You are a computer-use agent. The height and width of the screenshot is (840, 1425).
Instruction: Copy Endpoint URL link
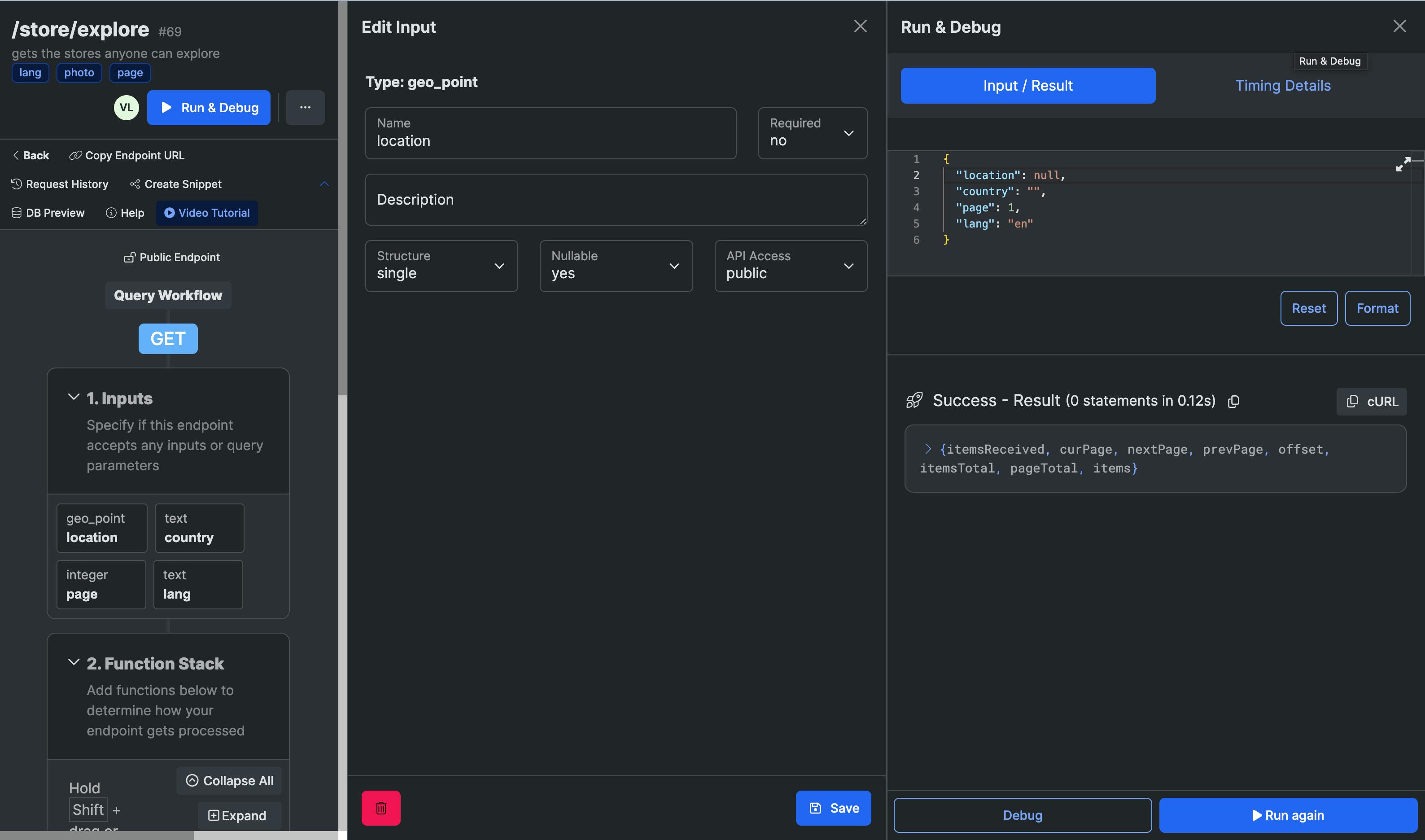127,155
